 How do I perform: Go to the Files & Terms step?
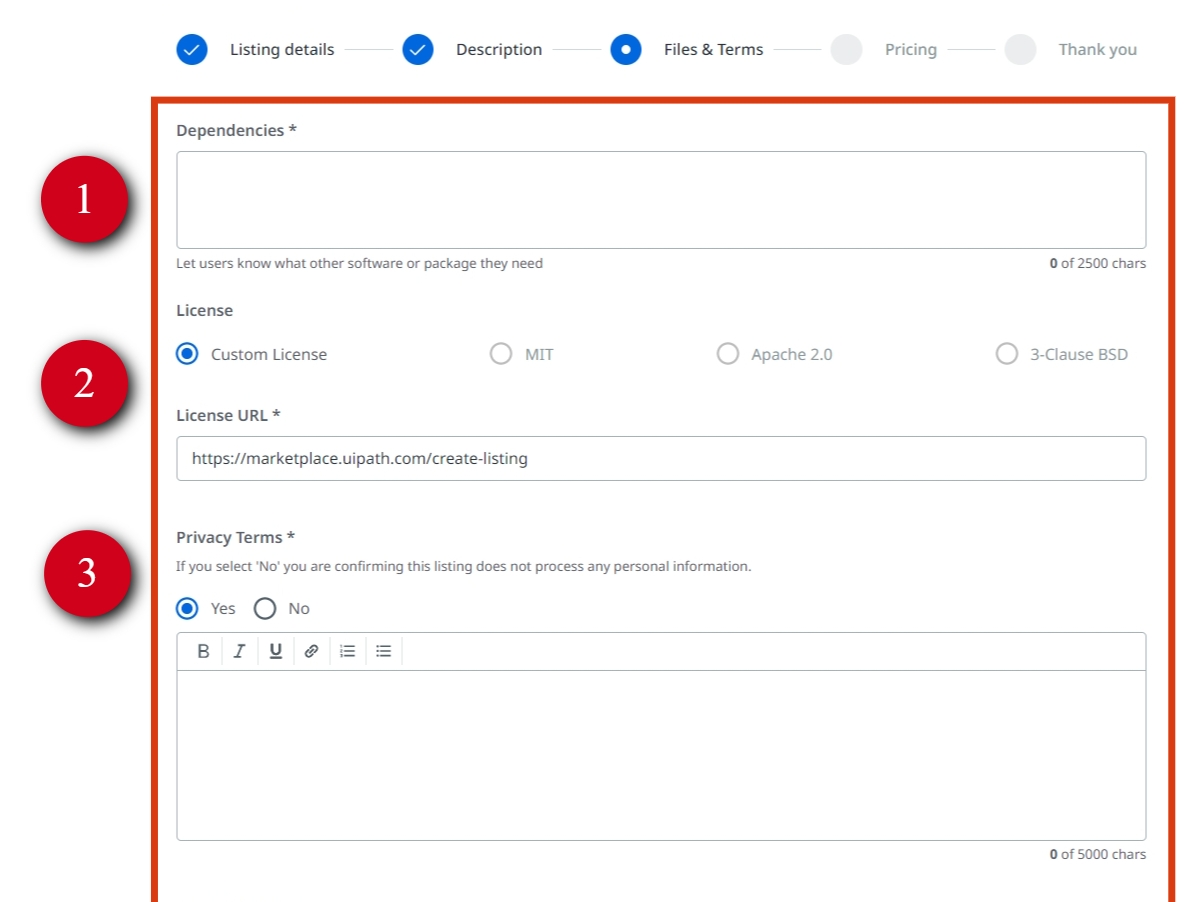click(626, 49)
